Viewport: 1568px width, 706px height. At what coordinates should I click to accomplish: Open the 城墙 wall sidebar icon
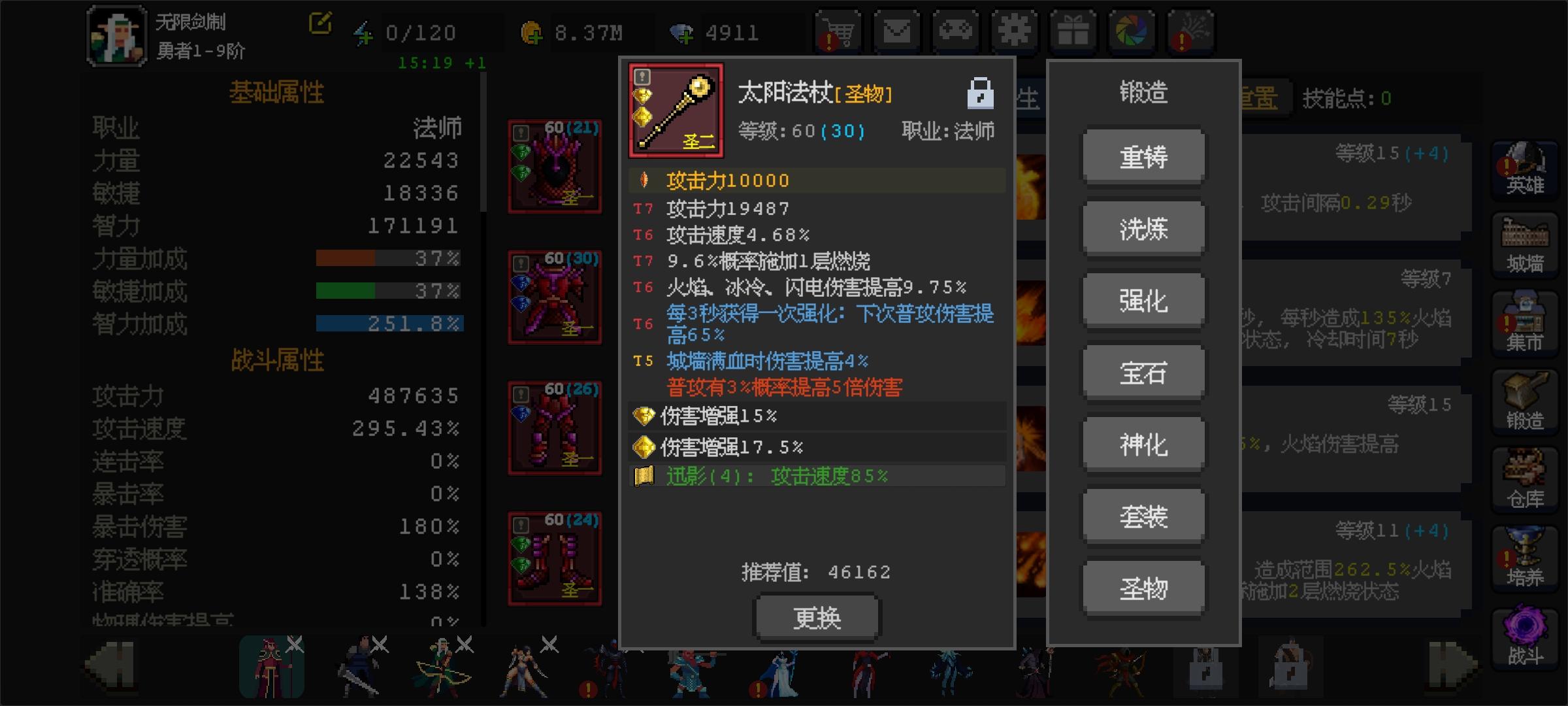(x=1525, y=246)
